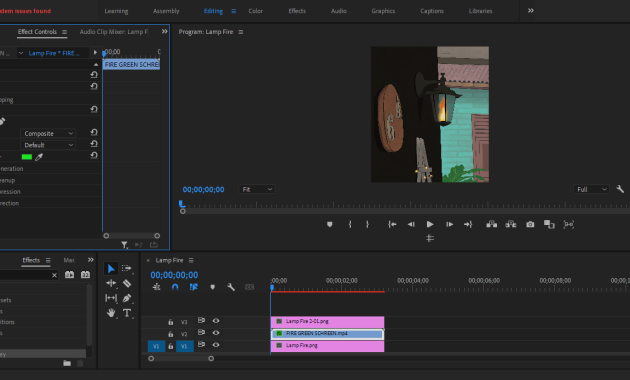Open Program: Lamp Fire panel menu
Screen dimensions: 630x380
pyautogui.click(x=241, y=32)
